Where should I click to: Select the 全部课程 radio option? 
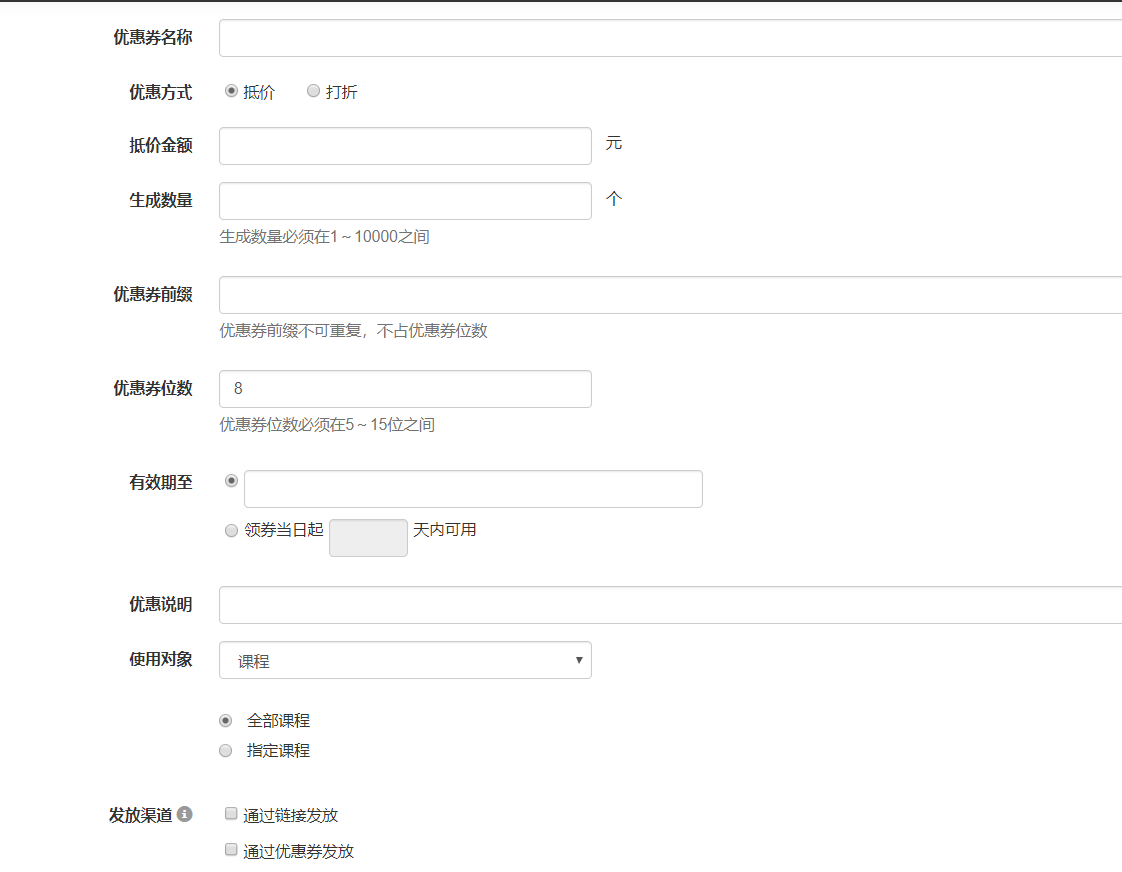point(226,720)
